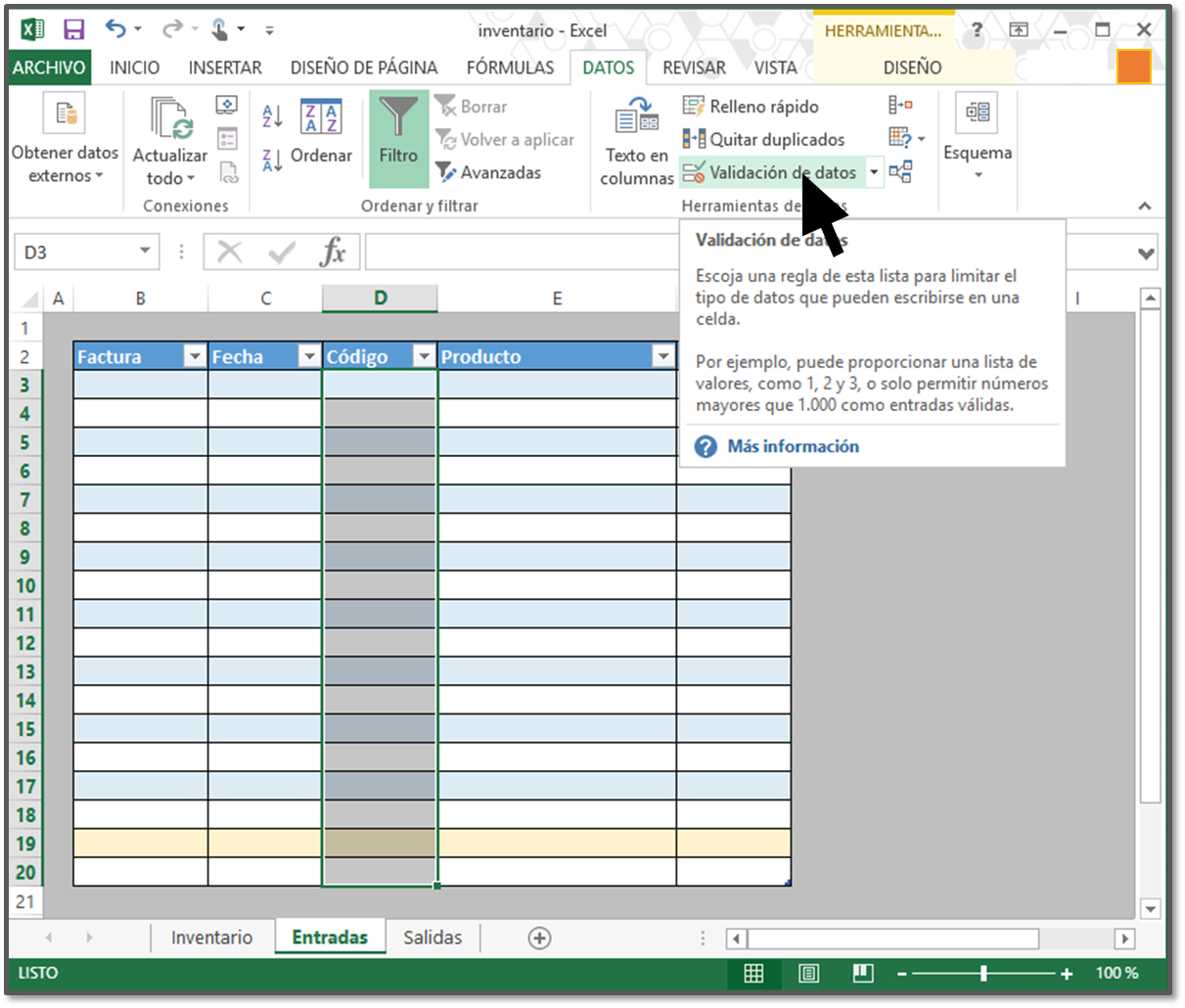1185x1008 pixels.
Task: Add a new sheet with plus icon
Action: click(539, 938)
